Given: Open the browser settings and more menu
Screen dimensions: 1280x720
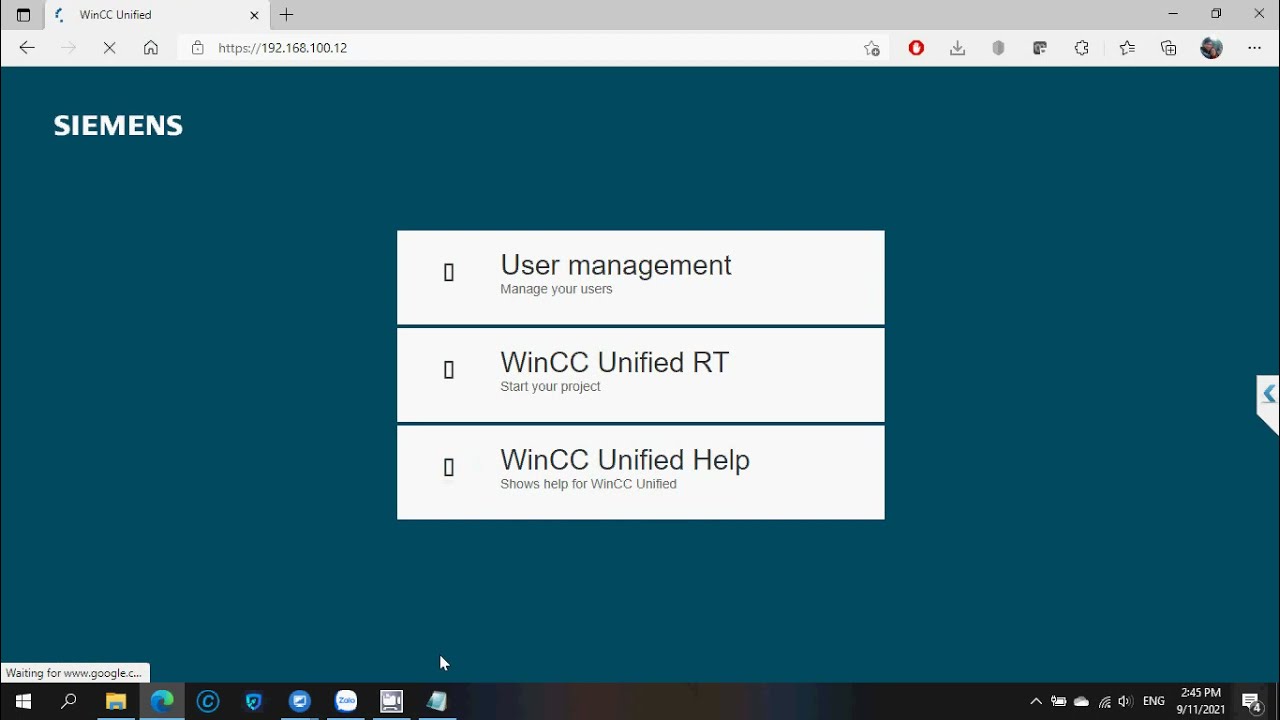Looking at the screenshot, I should tap(1254, 47).
